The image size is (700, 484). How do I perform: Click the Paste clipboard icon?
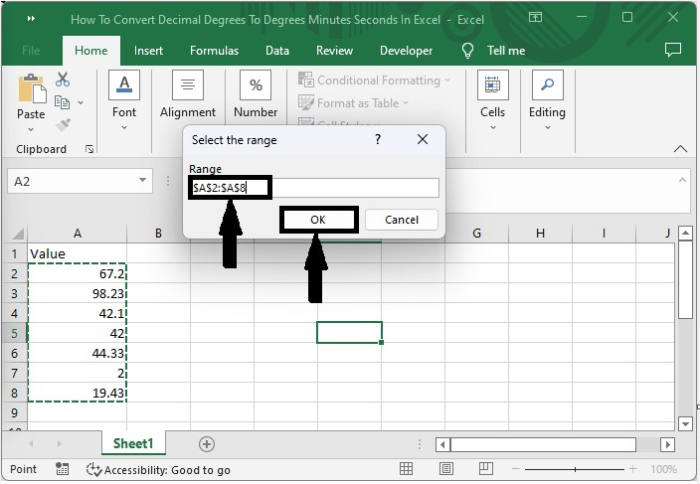tap(31, 88)
